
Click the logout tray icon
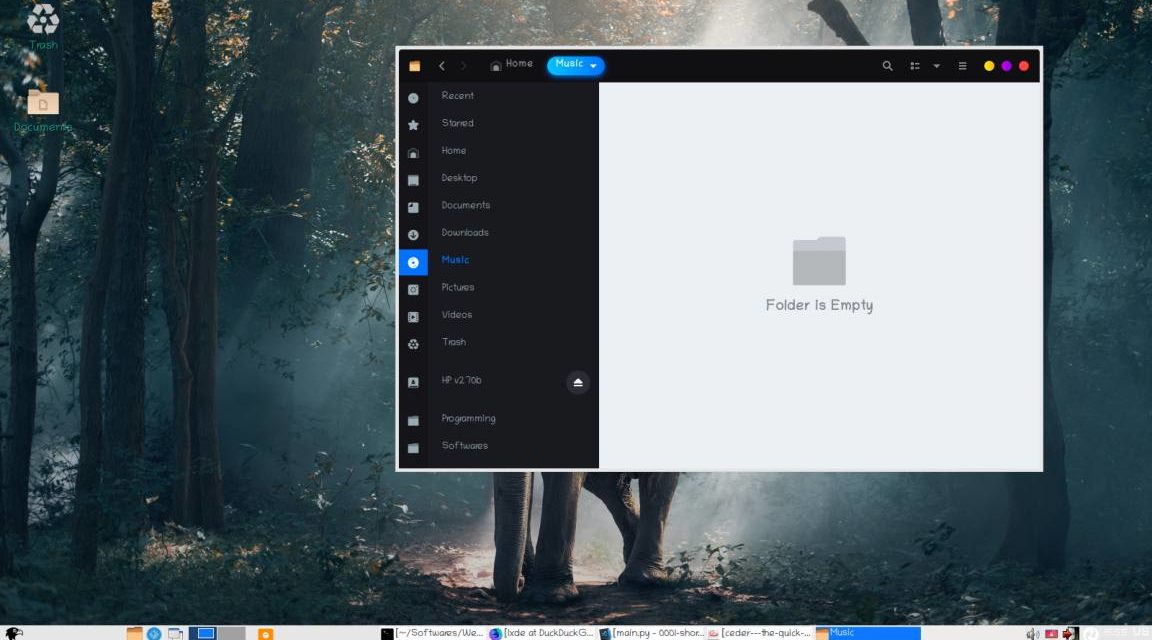tap(1070, 633)
